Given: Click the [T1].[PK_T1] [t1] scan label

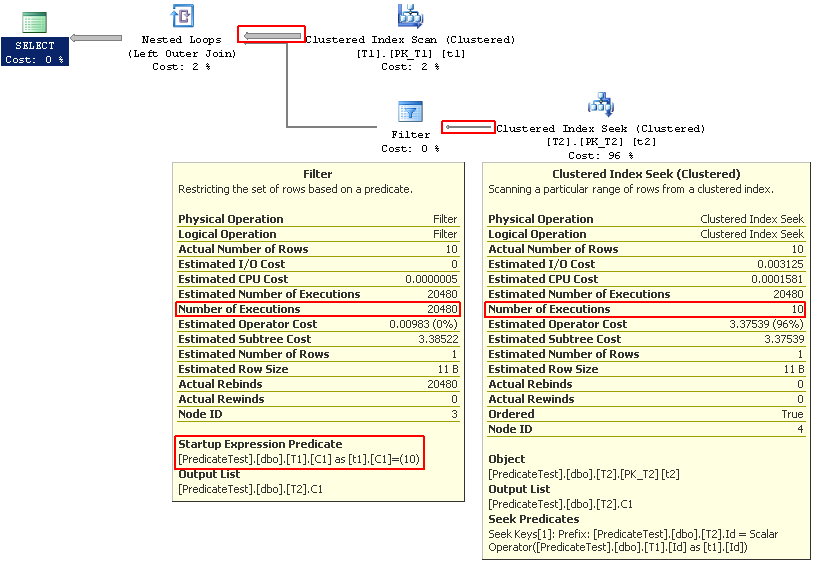Looking at the screenshot, I should [410, 53].
